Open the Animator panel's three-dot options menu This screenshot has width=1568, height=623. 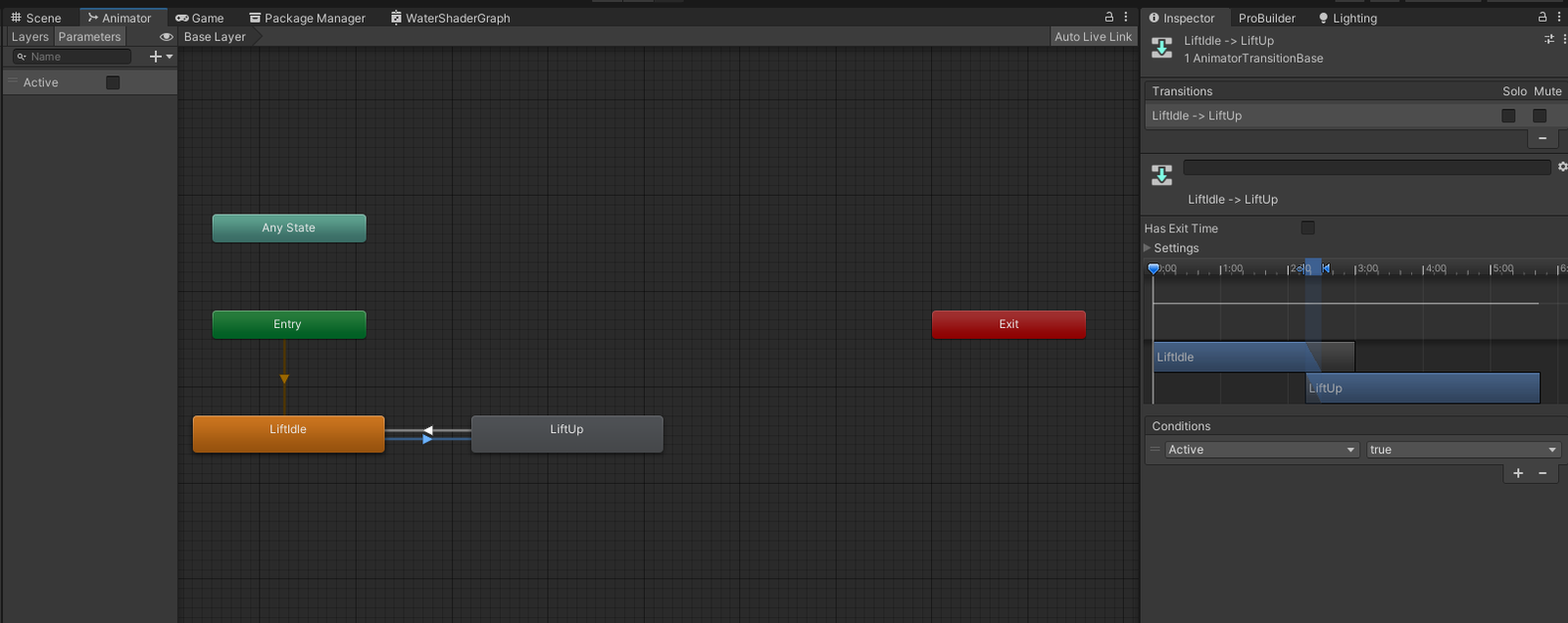[1126, 17]
